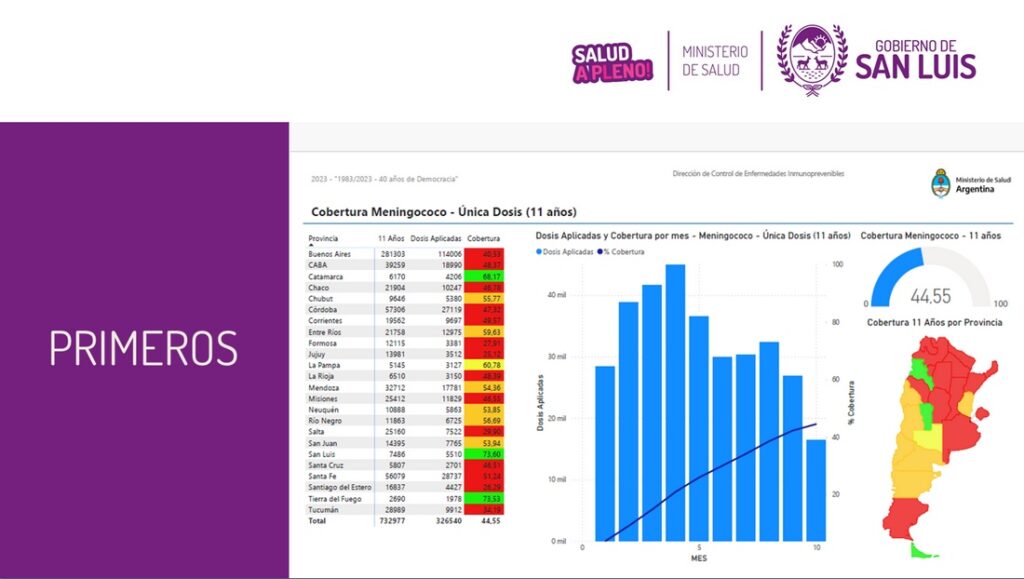Screen dimensions: 1024x579
Task: Sort table by Provincia column header
Action: coord(324,239)
